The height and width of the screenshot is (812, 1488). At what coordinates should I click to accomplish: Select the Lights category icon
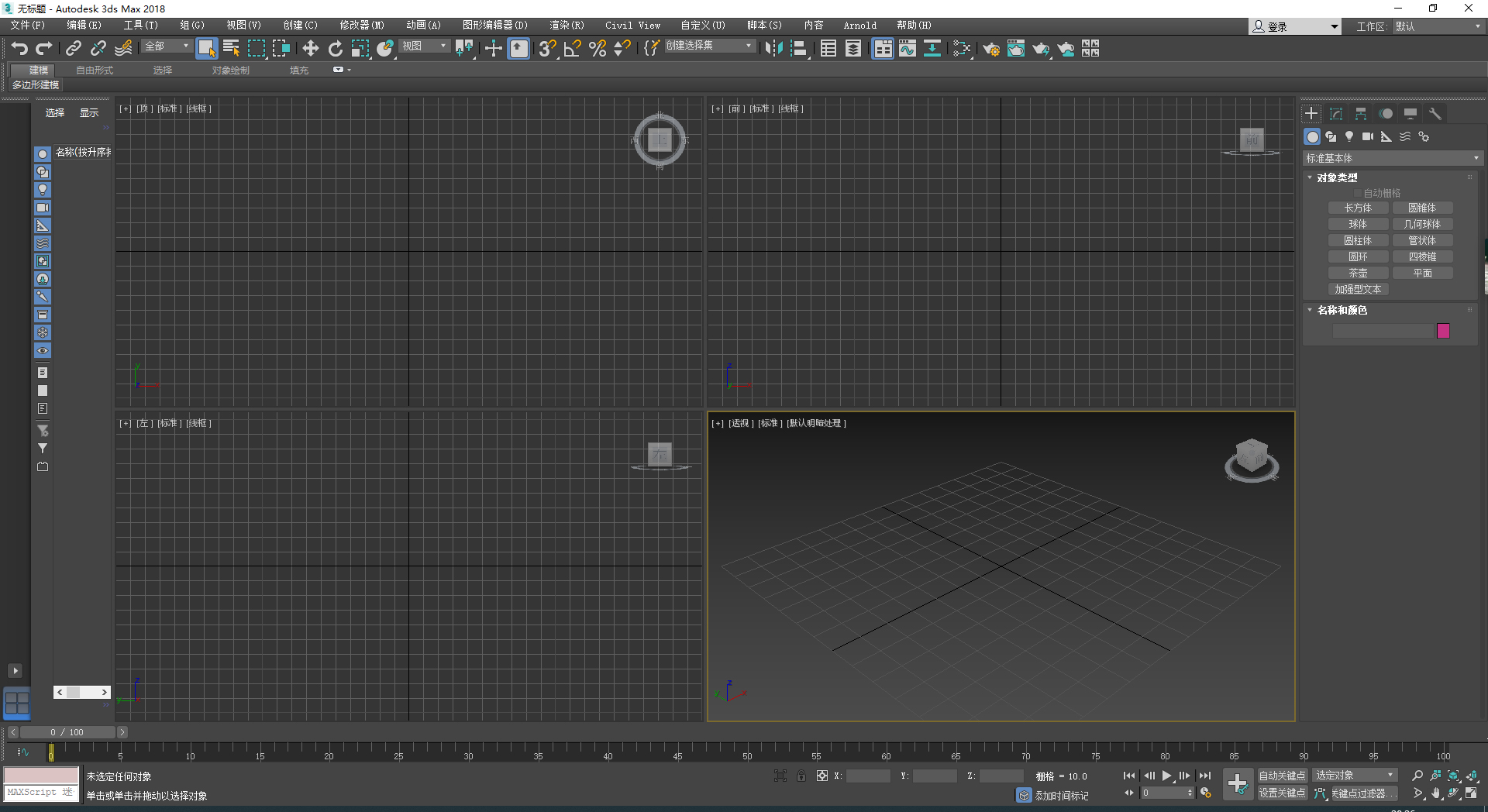click(x=1349, y=136)
